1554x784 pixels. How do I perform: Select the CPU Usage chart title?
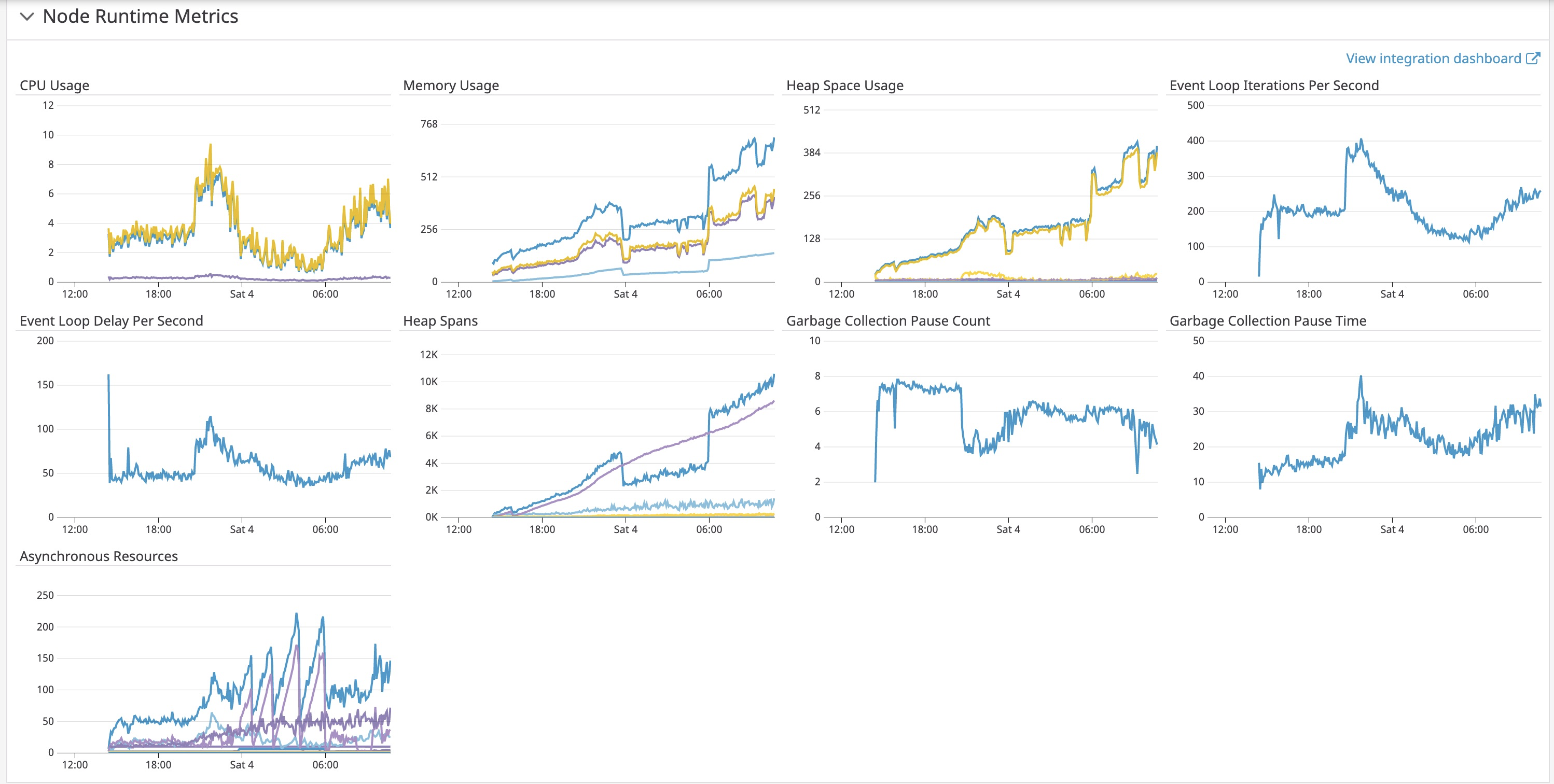[x=54, y=85]
